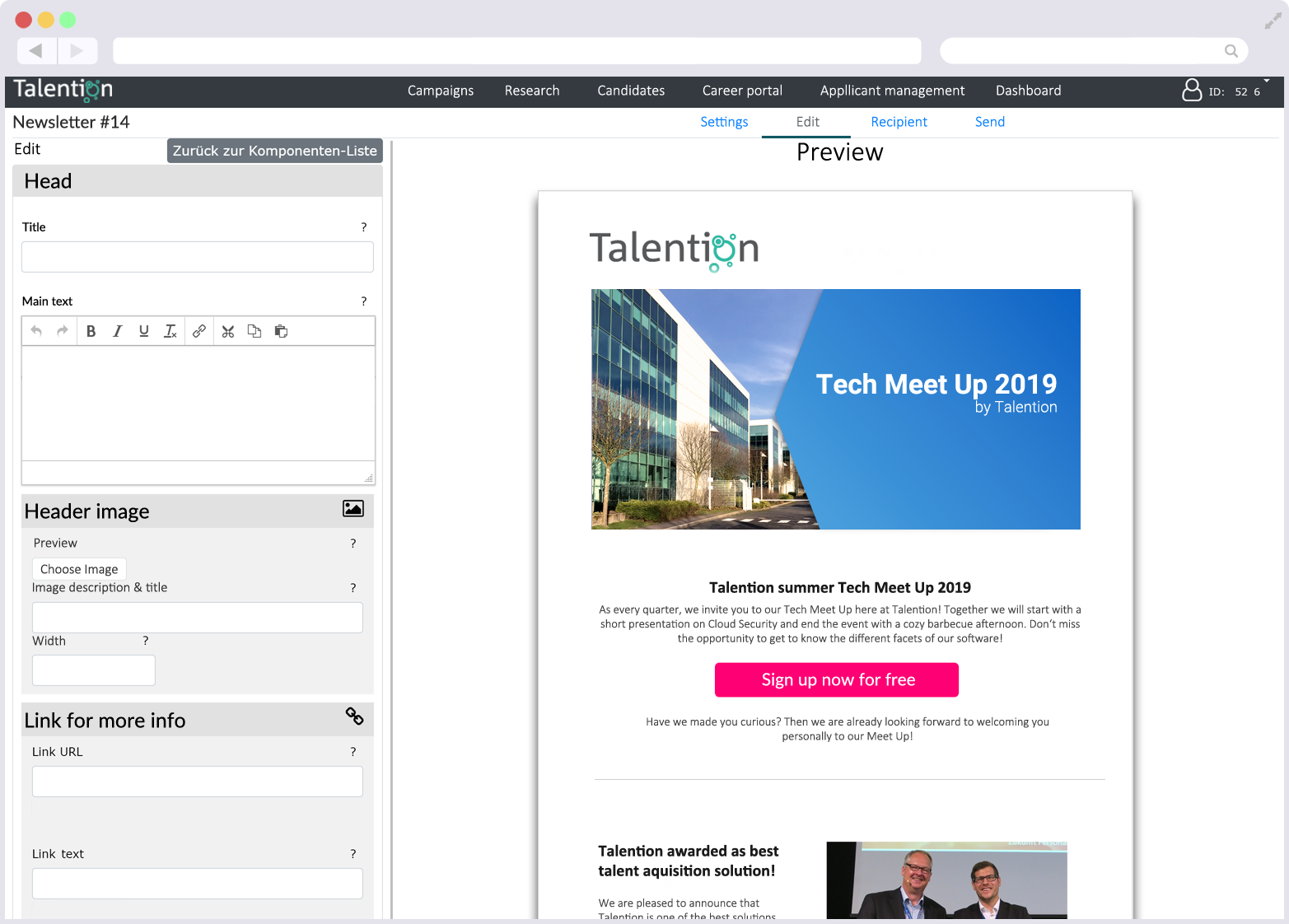
Task: Click the Head section header
Action: (198, 181)
